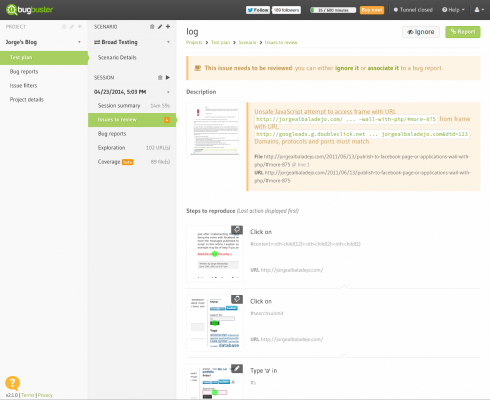Click the green Report button
Screen dimensions: 490x400
click(x=463, y=32)
